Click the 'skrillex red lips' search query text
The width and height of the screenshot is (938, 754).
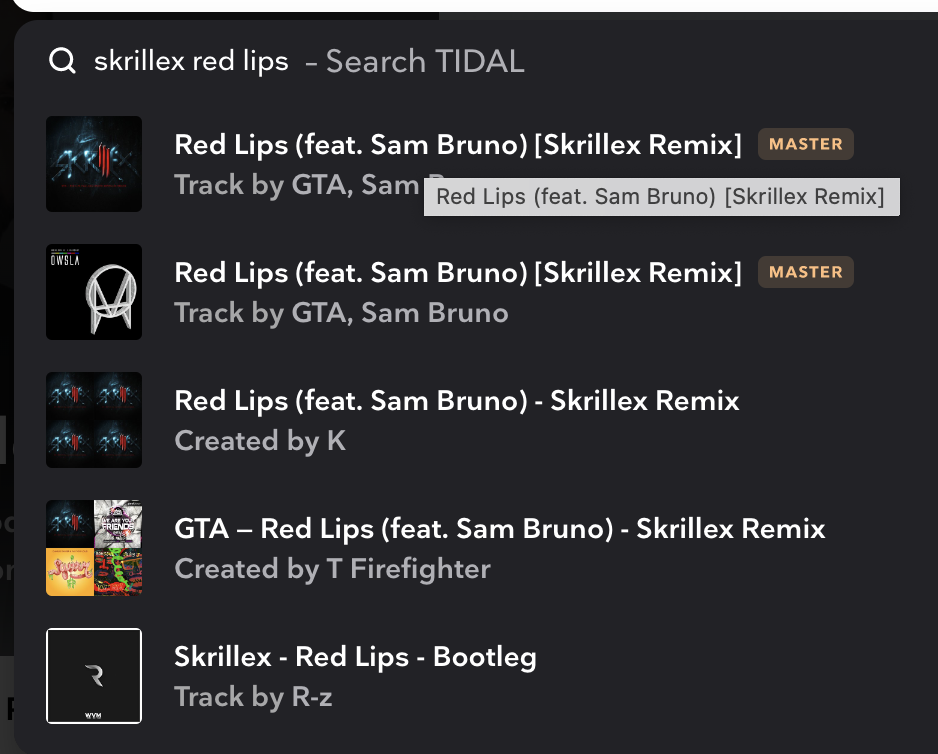(191, 62)
